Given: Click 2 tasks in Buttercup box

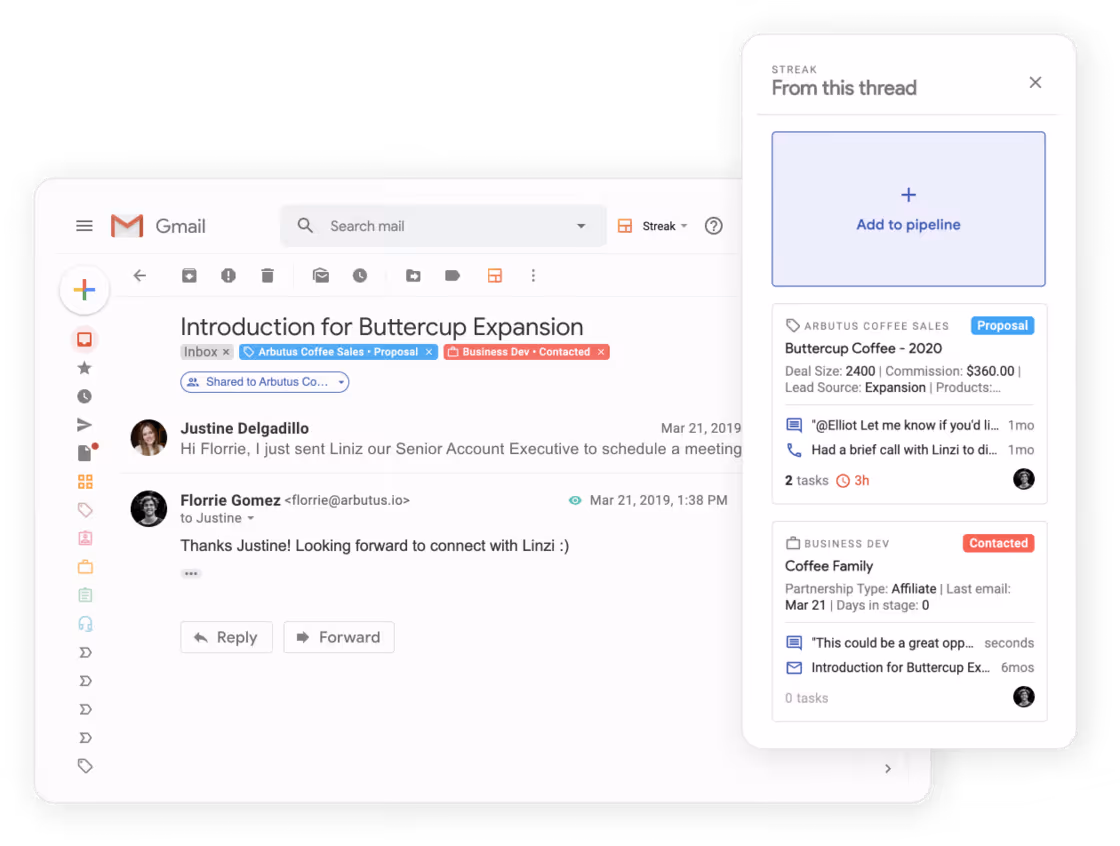Looking at the screenshot, I should (806, 481).
